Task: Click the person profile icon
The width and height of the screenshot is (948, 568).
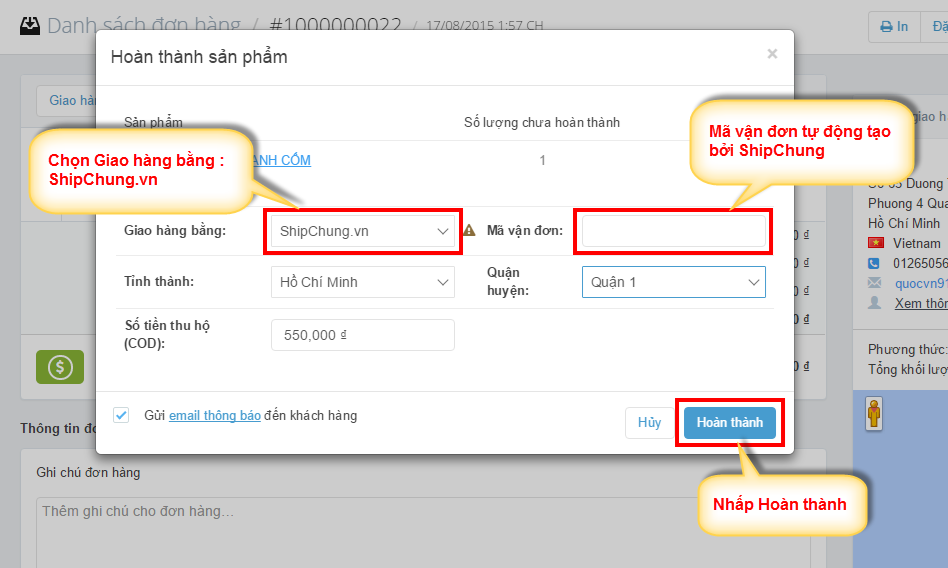Action: click(x=874, y=302)
